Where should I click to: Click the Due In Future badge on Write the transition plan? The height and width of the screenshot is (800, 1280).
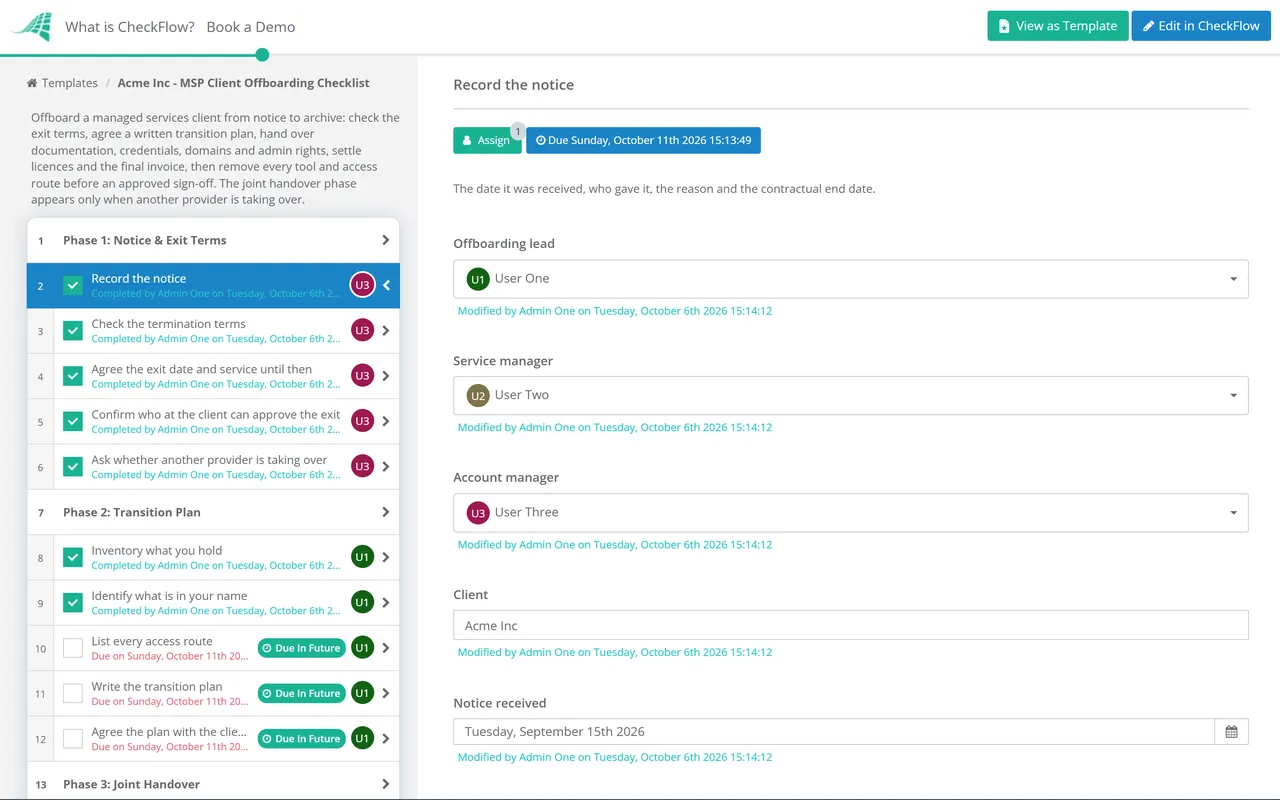click(301, 693)
